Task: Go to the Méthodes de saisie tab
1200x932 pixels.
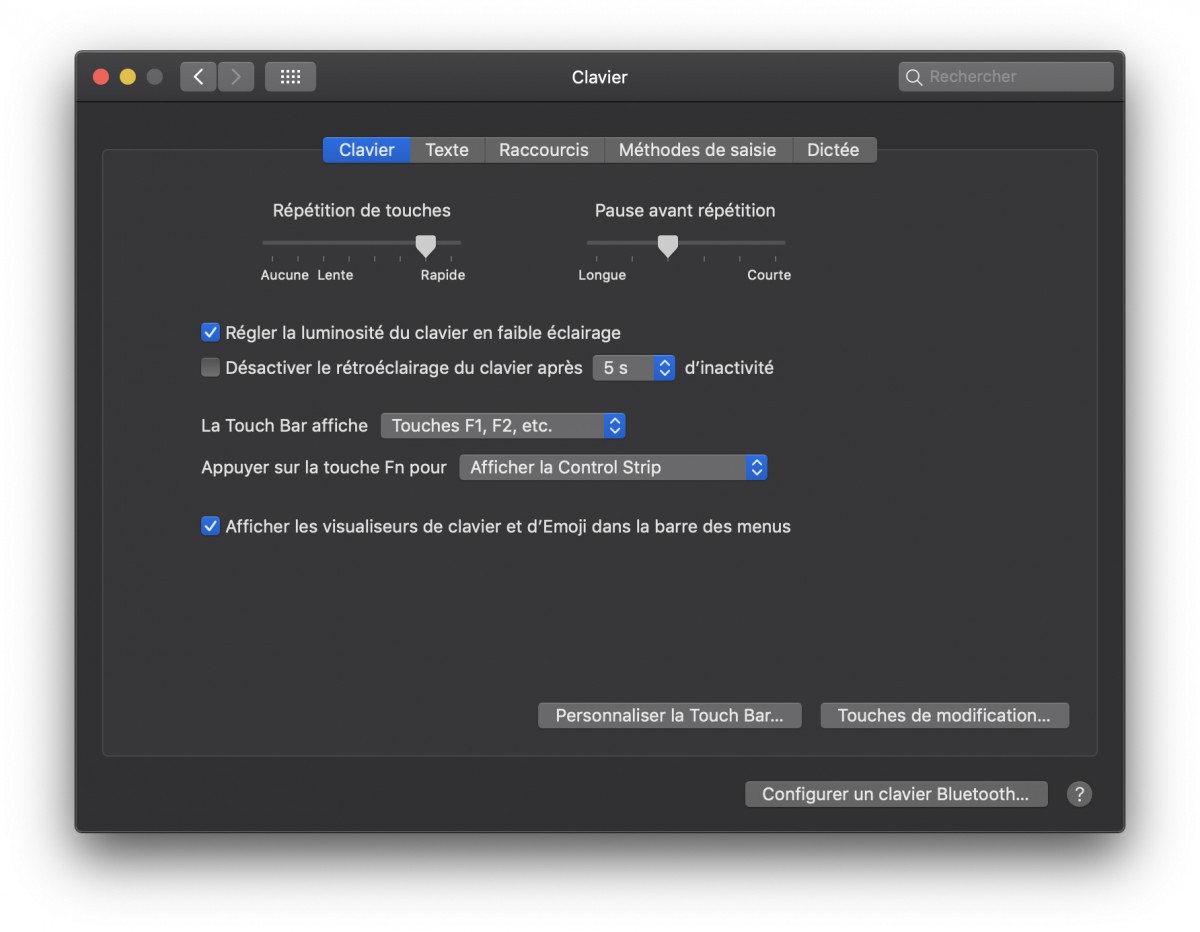Action: coord(698,149)
